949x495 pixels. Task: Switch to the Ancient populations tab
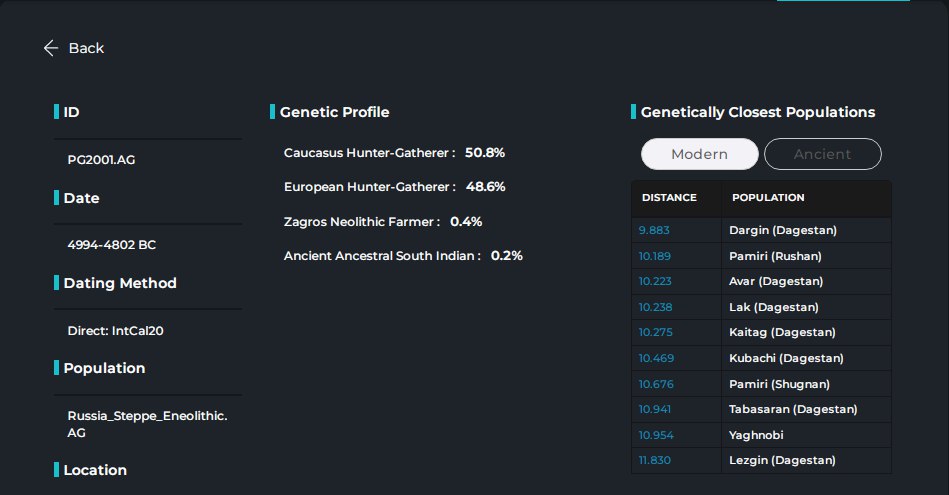point(823,154)
